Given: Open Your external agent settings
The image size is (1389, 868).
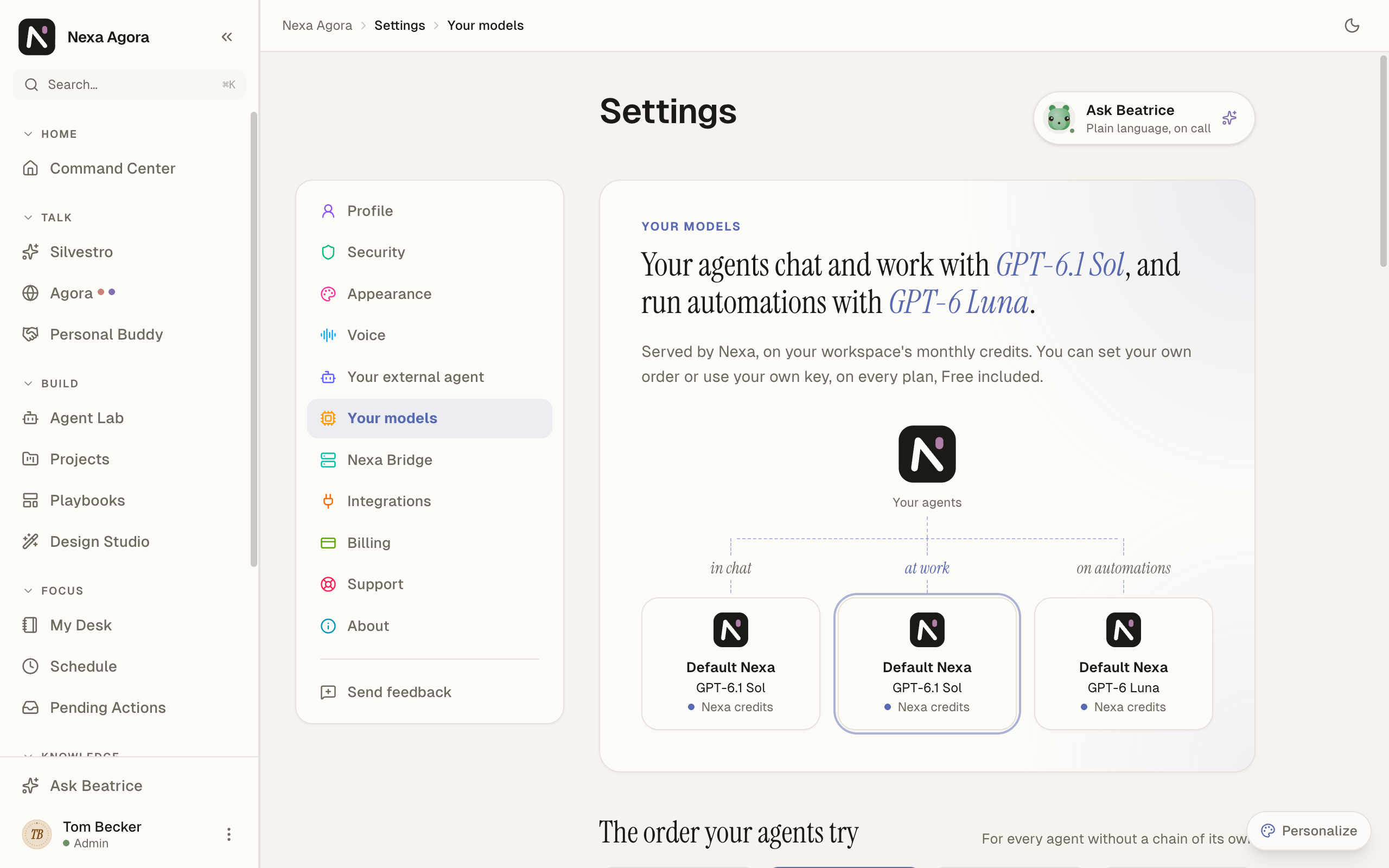Looking at the screenshot, I should 429,377.
